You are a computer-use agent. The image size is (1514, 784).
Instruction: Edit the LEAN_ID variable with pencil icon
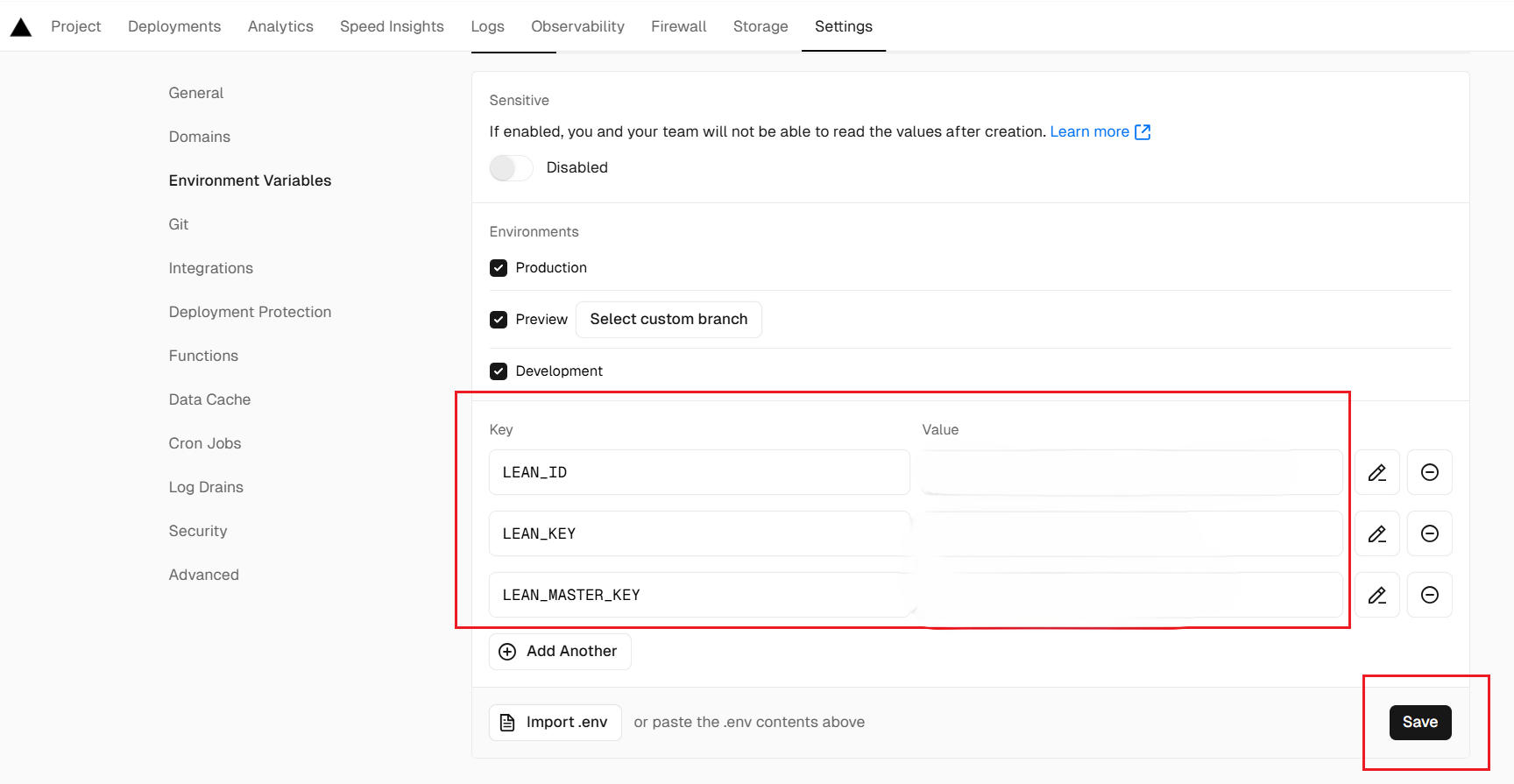(1376, 473)
